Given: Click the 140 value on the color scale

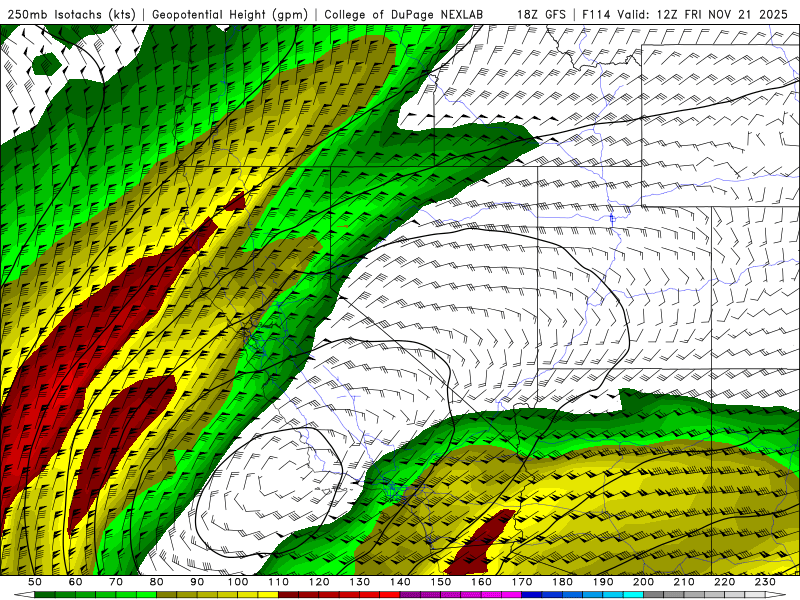Looking at the screenshot, I should (401, 582).
